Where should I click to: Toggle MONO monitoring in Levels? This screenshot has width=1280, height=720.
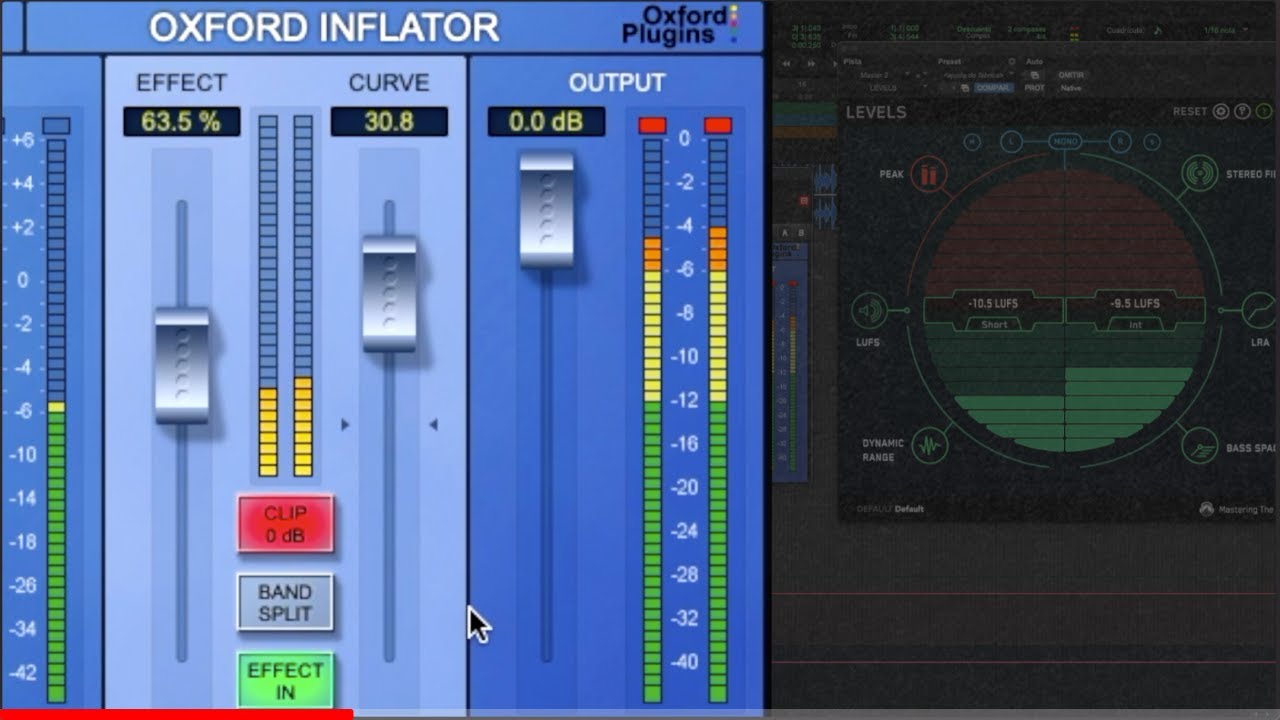click(x=1065, y=142)
